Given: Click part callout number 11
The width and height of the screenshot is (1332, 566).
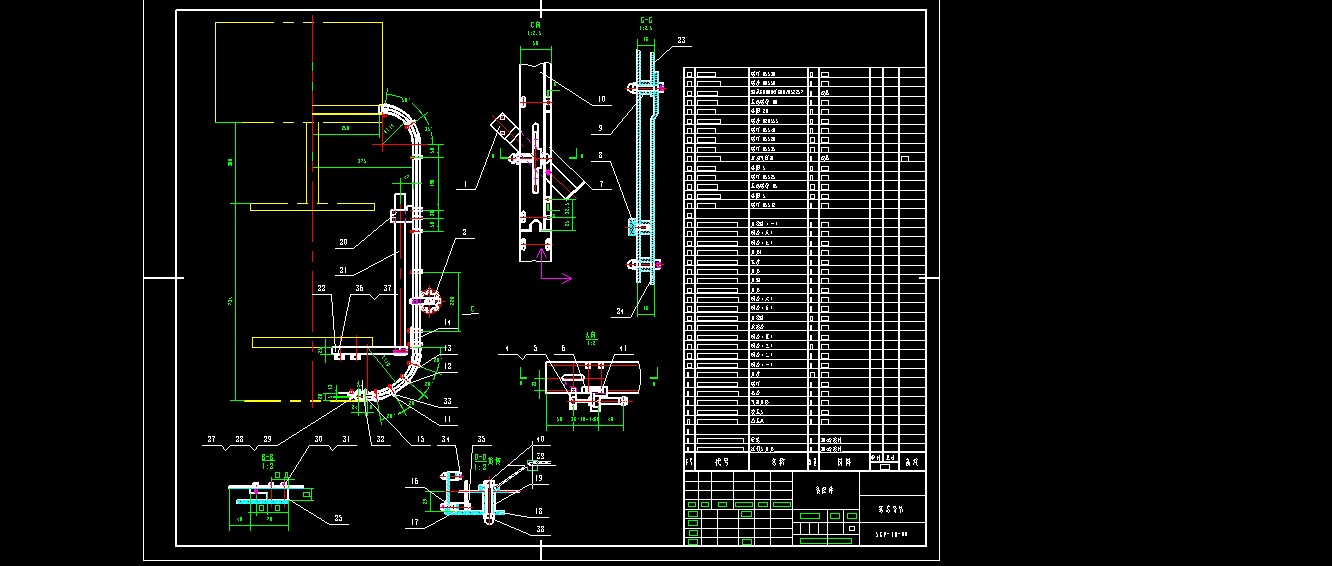Looking at the screenshot, I should point(446,419).
